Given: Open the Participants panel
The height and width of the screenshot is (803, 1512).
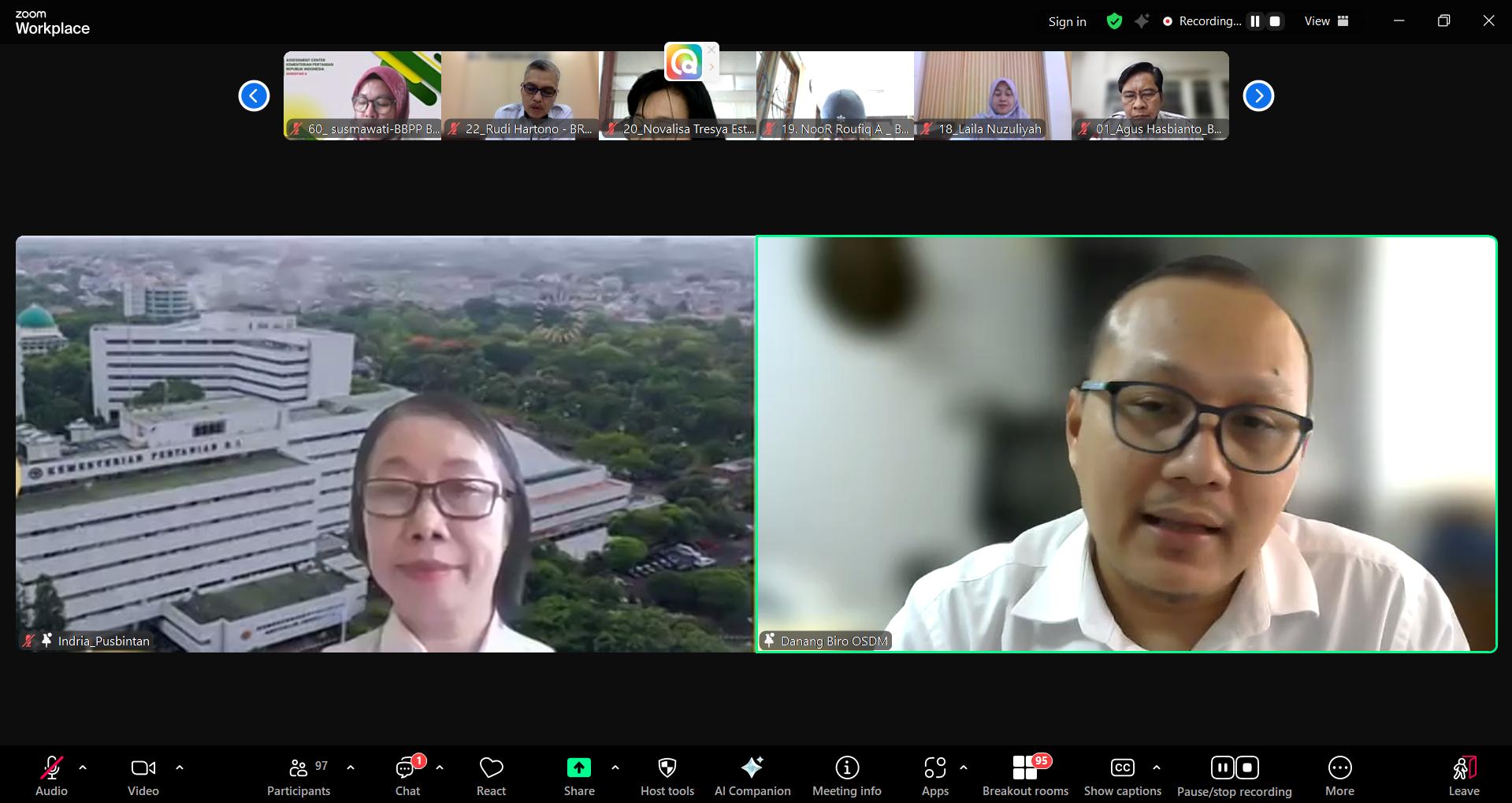Looking at the screenshot, I should (x=299, y=775).
